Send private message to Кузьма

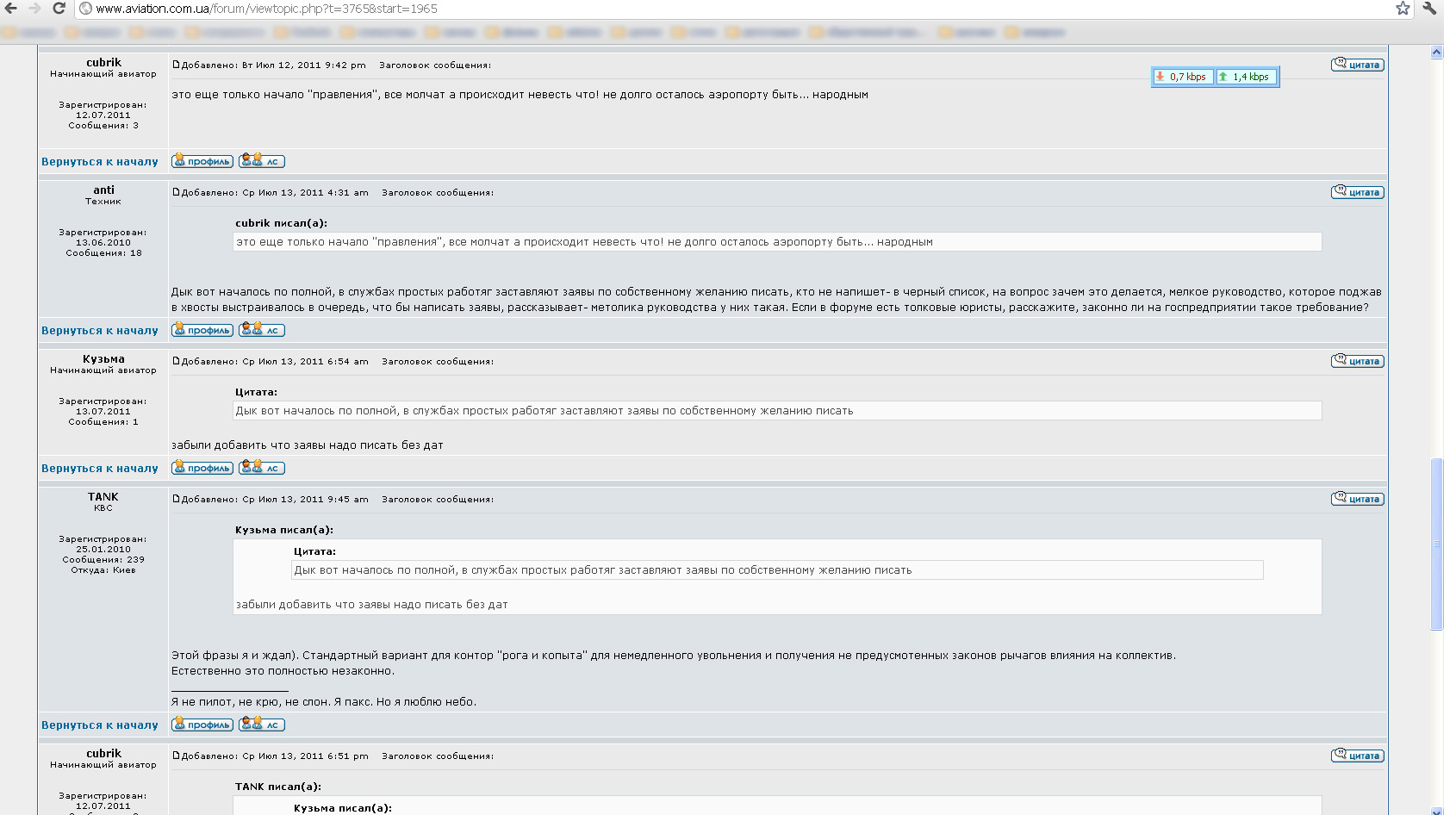click(262, 468)
